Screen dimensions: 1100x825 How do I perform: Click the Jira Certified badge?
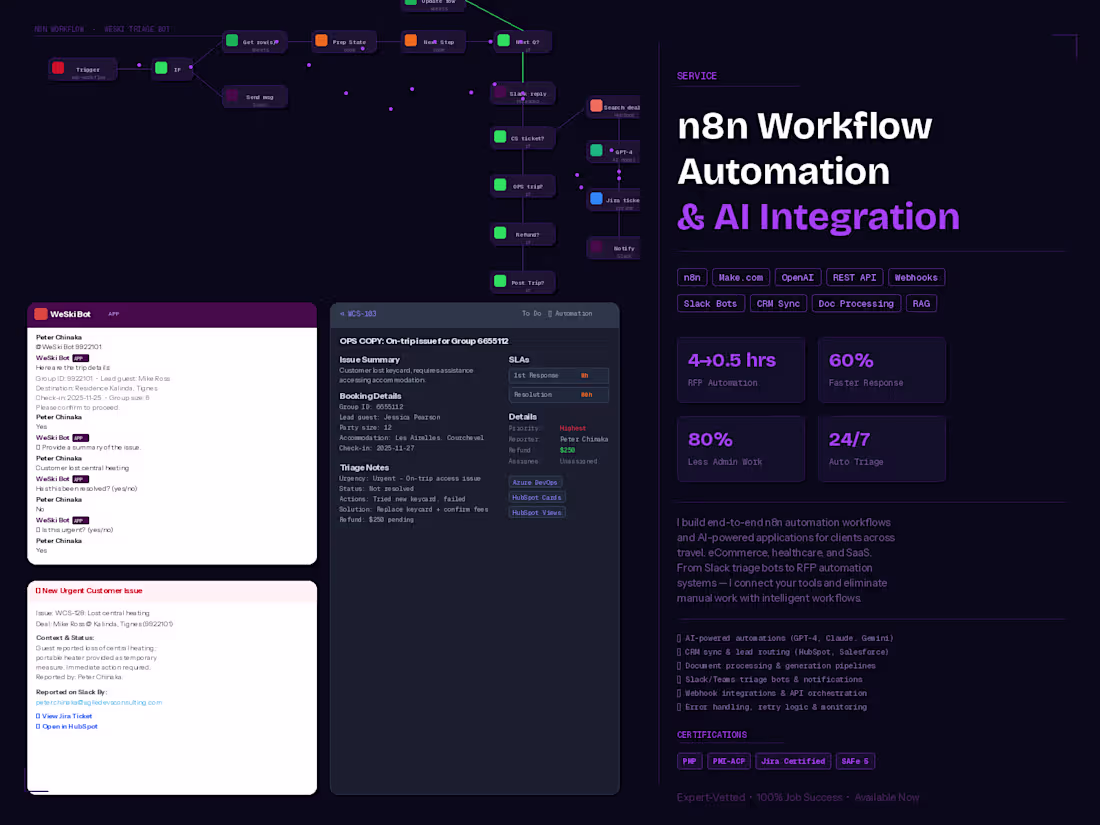pos(792,760)
